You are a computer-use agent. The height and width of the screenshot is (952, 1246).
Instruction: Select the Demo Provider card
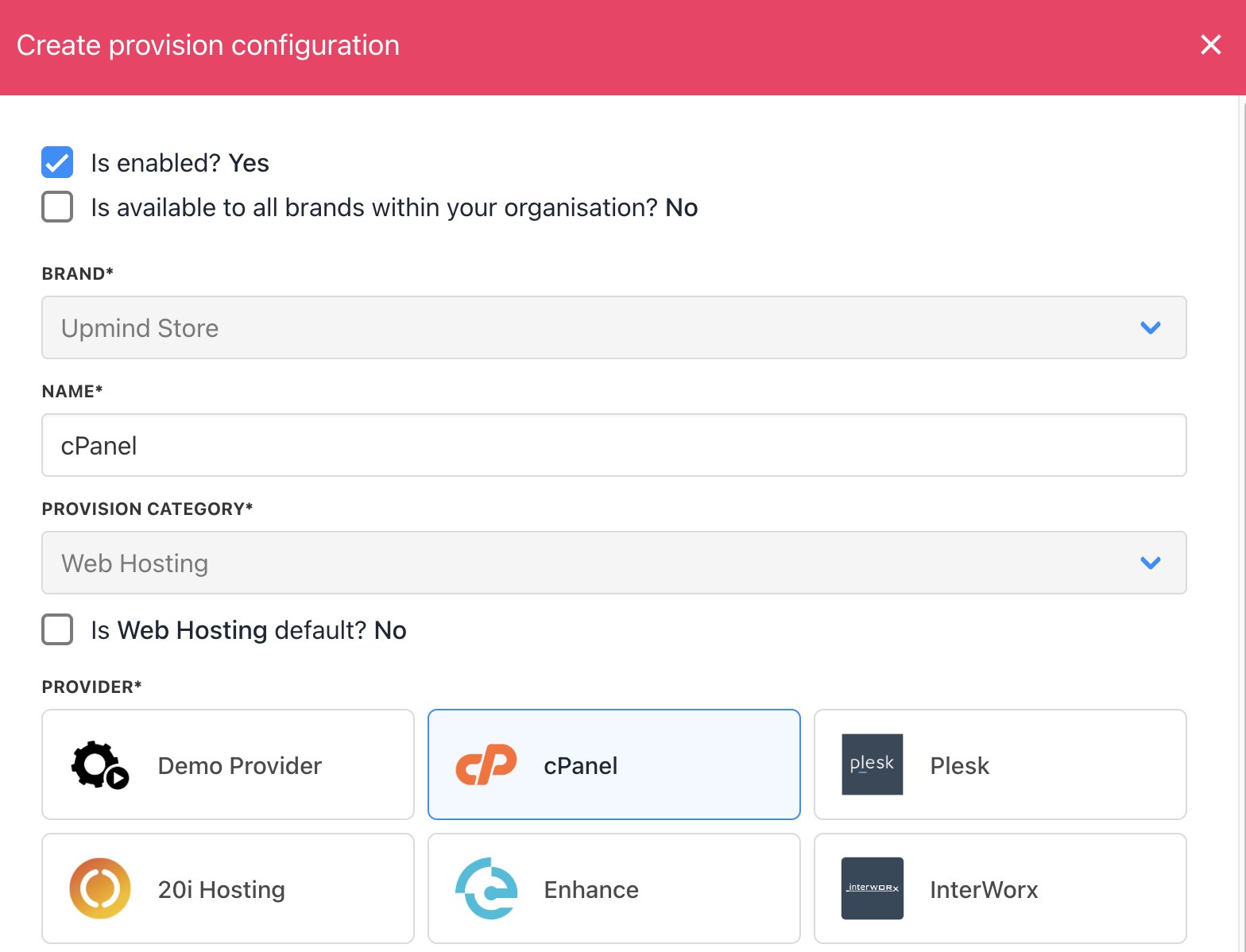point(228,764)
